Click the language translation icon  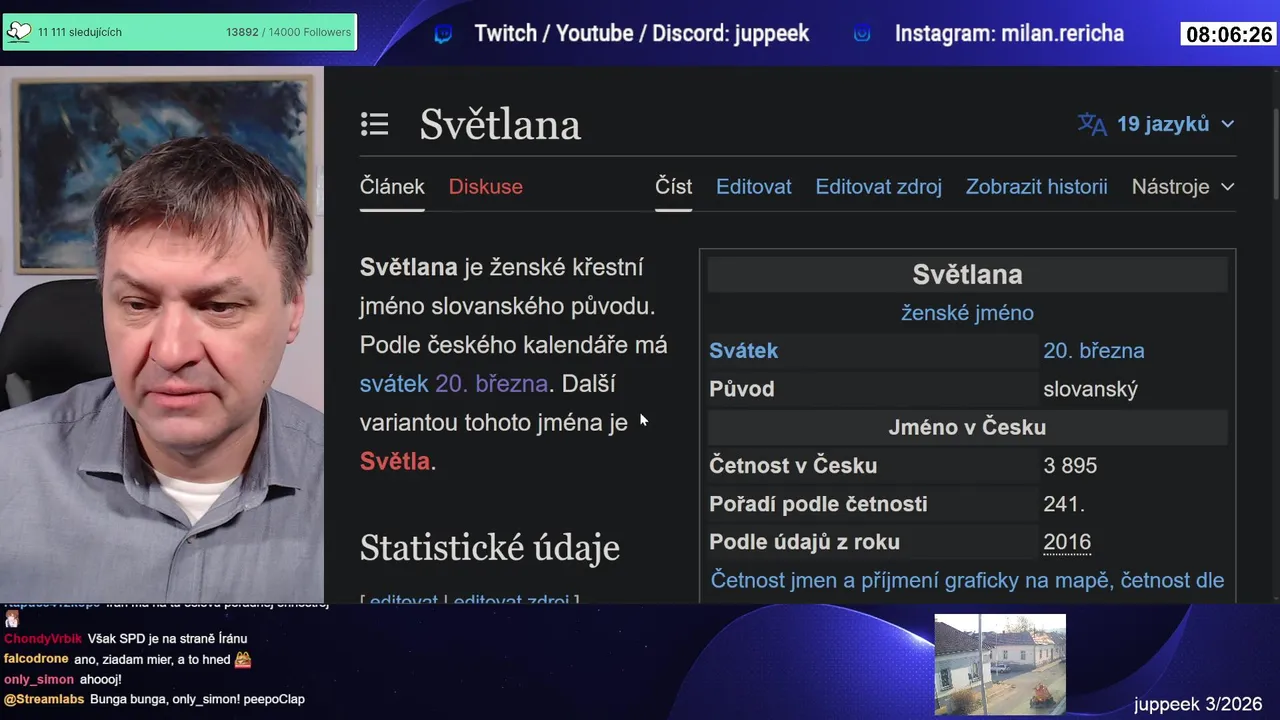click(1092, 124)
